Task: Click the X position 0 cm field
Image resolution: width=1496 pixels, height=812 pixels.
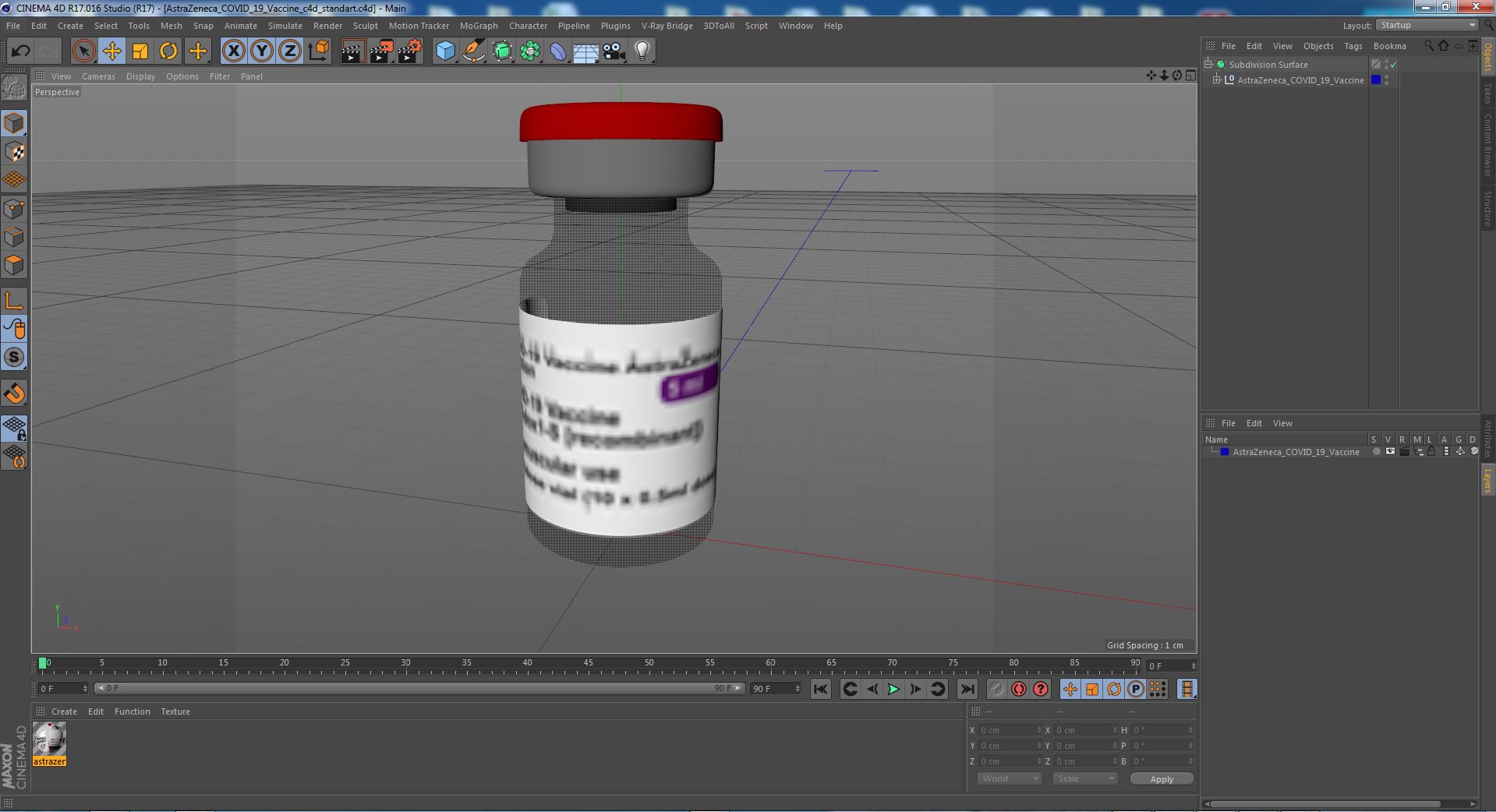Action: [x=1010, y=730]
